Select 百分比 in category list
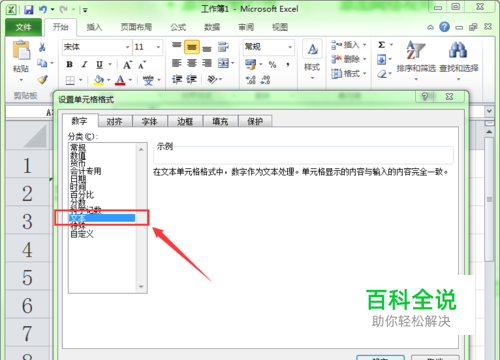The width and height of the screenshot is (500, 360). (x=82, y=195)
